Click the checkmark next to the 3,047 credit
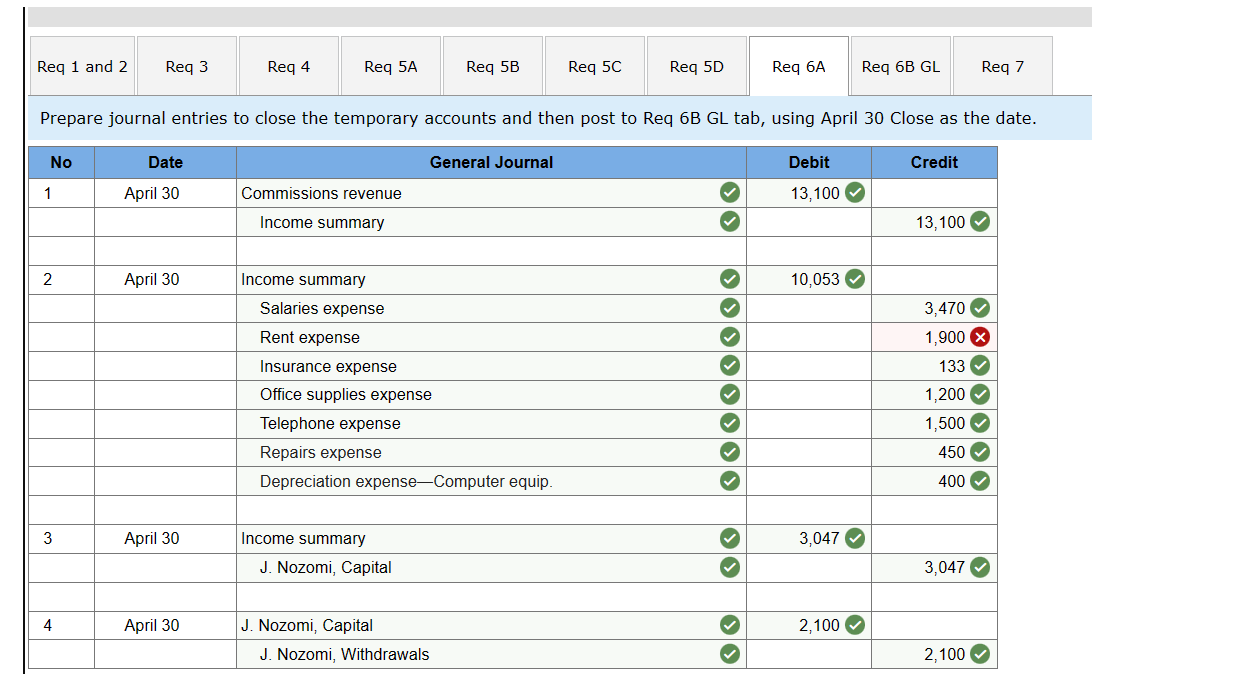This screenshot has height=678, width=1252. coord(978,567)
